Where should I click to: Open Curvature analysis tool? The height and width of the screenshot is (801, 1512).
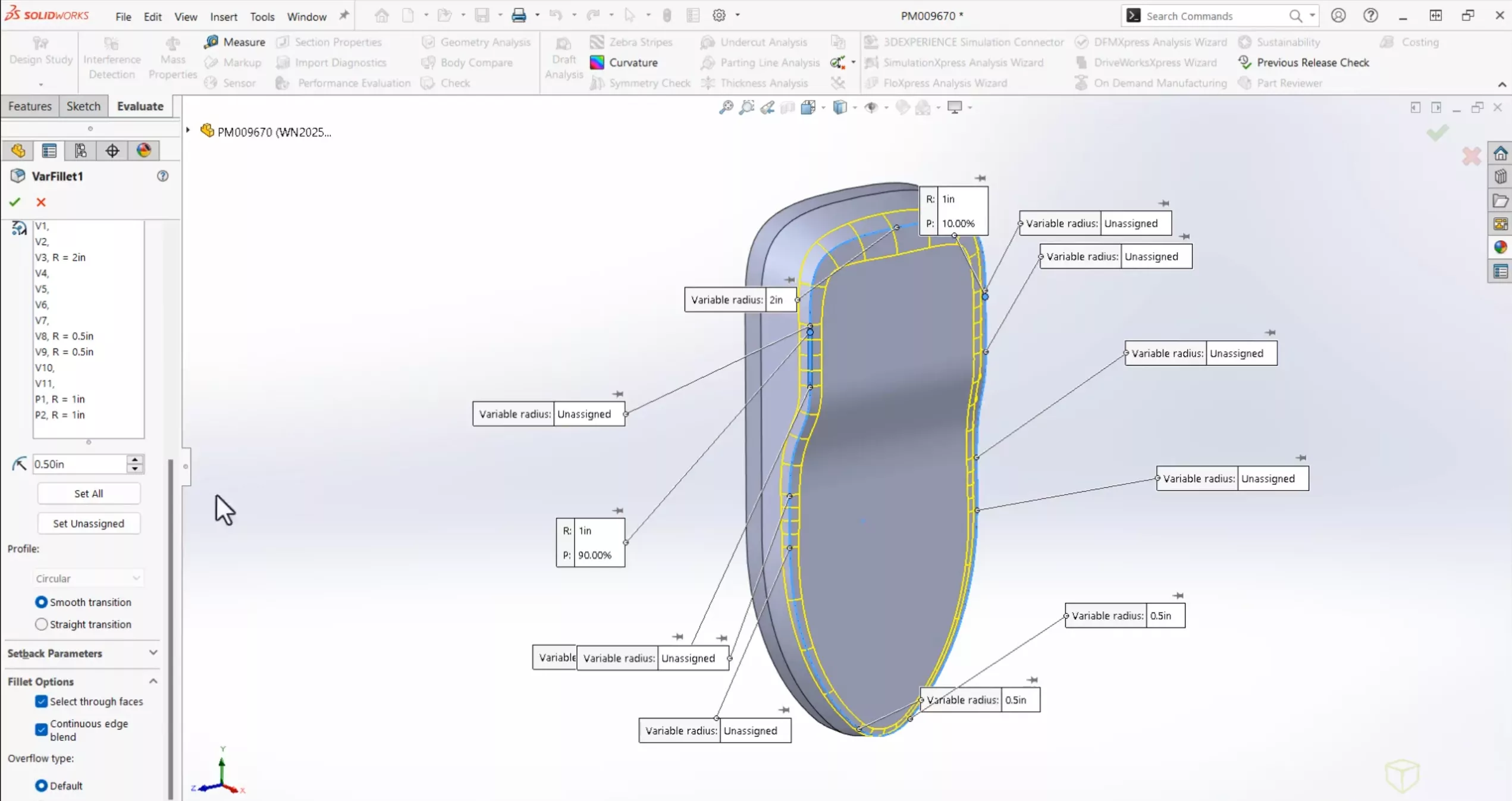coord(622,62)
